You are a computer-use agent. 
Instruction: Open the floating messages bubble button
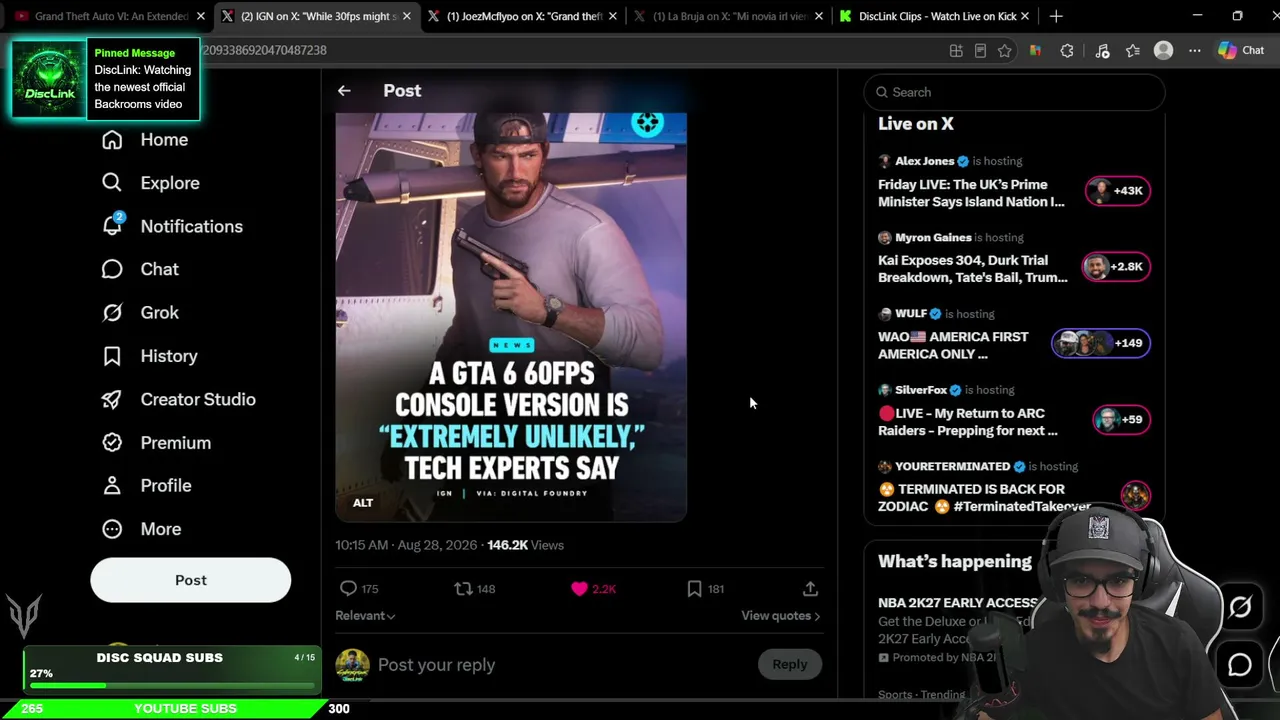pos(1240,664)
